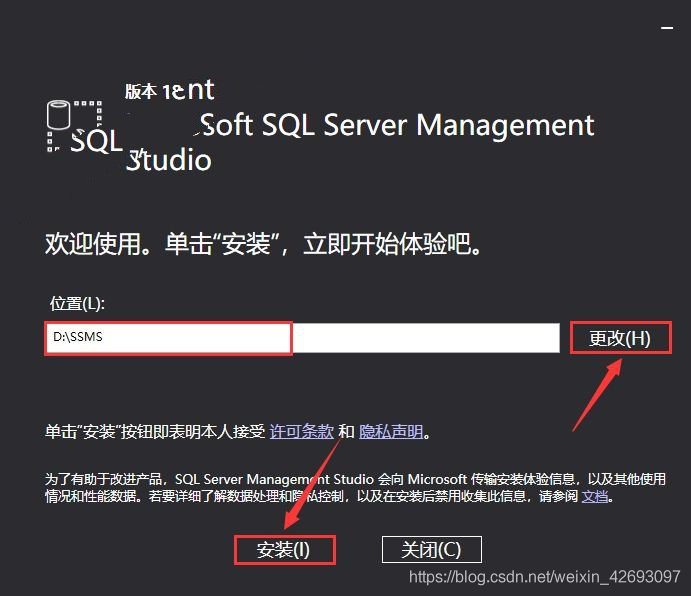The width and height of the screenshot is (691, 596).
Task: Click the SQL Server Management title text
Action: point(398,125)
